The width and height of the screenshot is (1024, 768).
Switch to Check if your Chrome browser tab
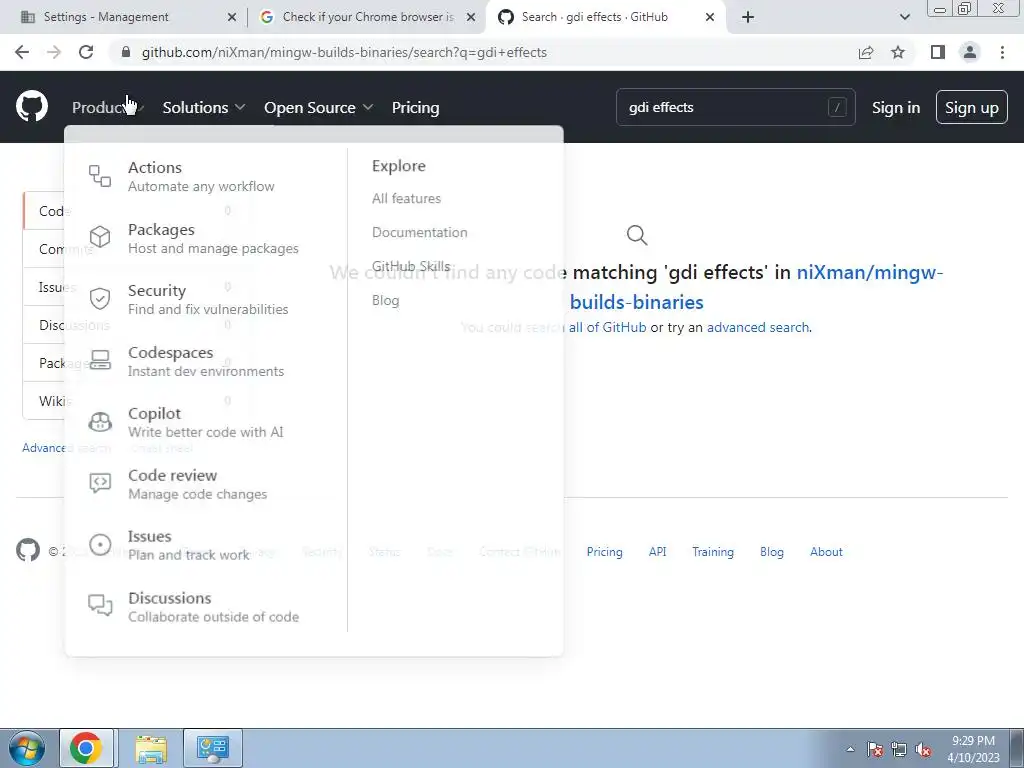click(x=368, y=17)
